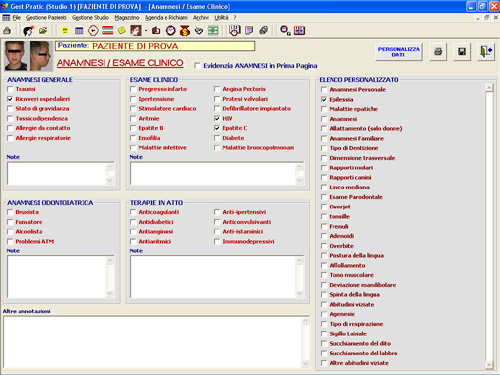Viewport: 500px width, 375px height.
Task: Open new patient icon with head silhouette
Action: point(28,31)
